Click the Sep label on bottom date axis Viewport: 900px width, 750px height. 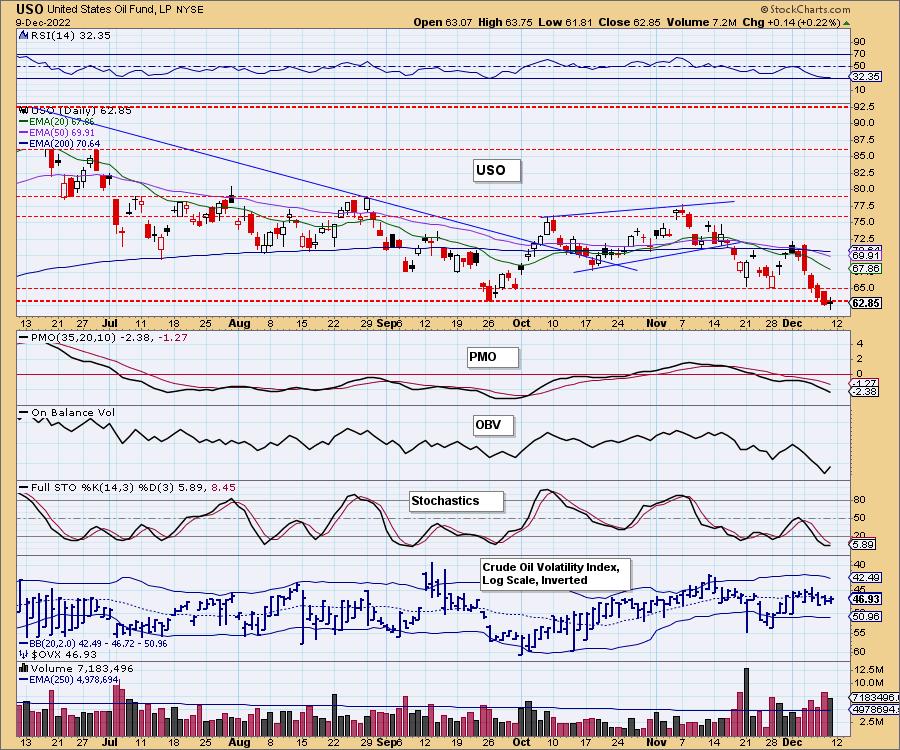click(387, 742)
